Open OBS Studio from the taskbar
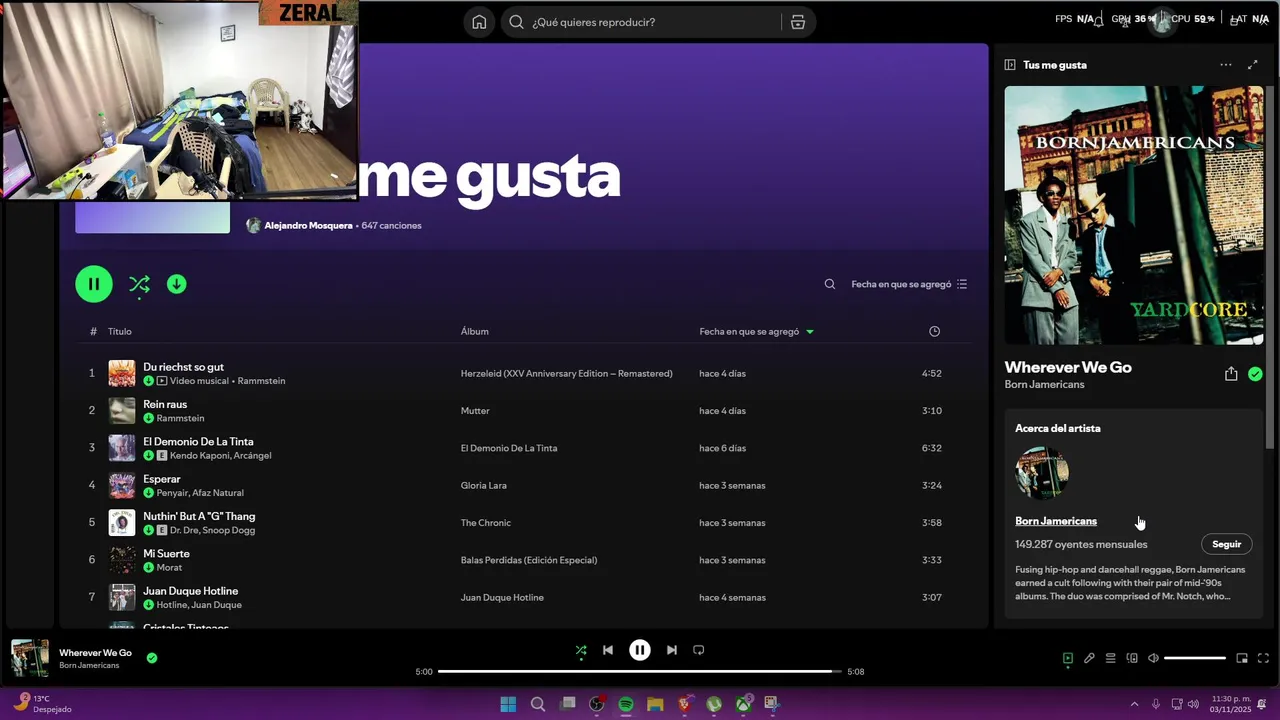Screen dimensions: 1280x720 pos(597,704)
